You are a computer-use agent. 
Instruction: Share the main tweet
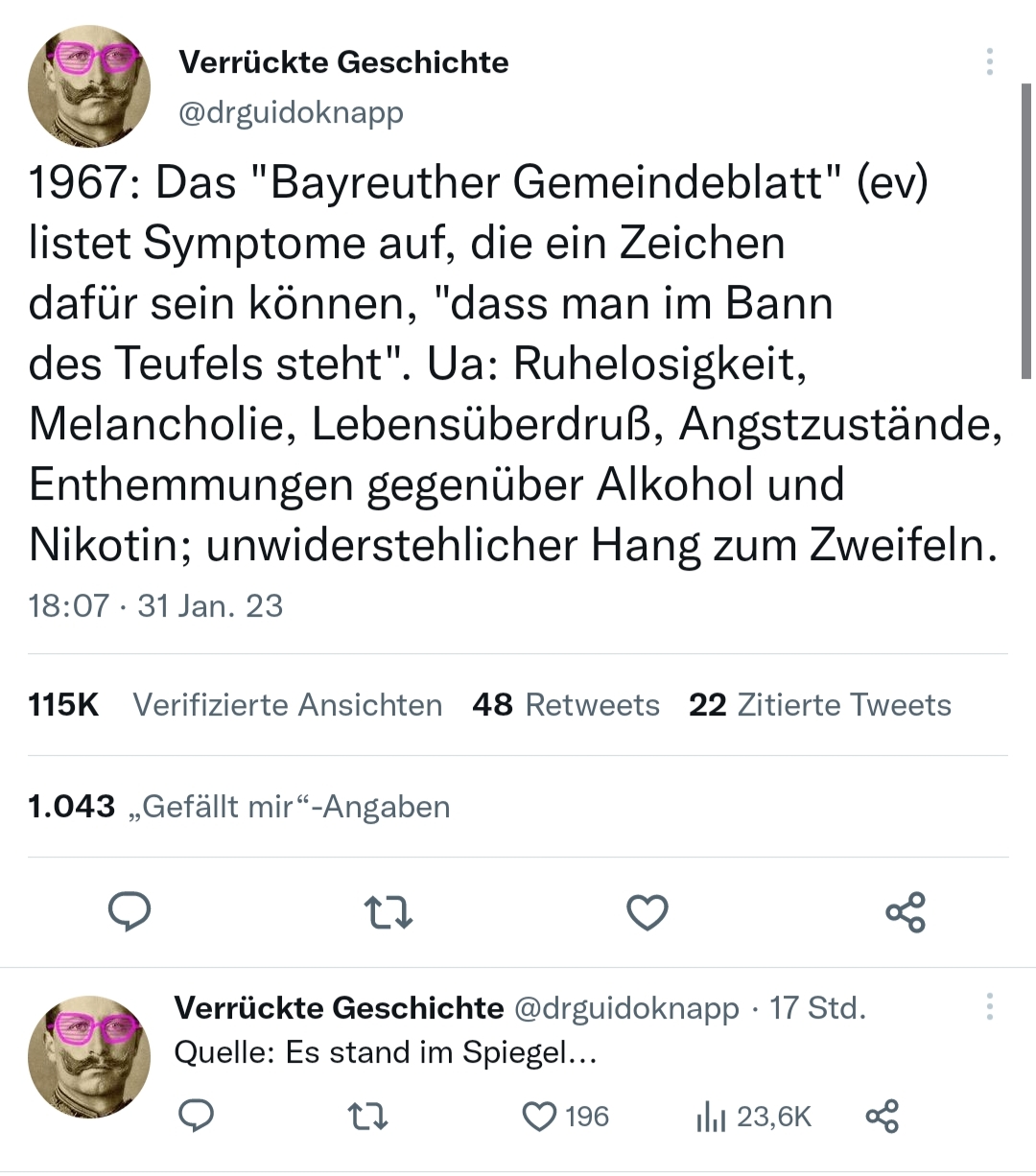pos(906,912)
